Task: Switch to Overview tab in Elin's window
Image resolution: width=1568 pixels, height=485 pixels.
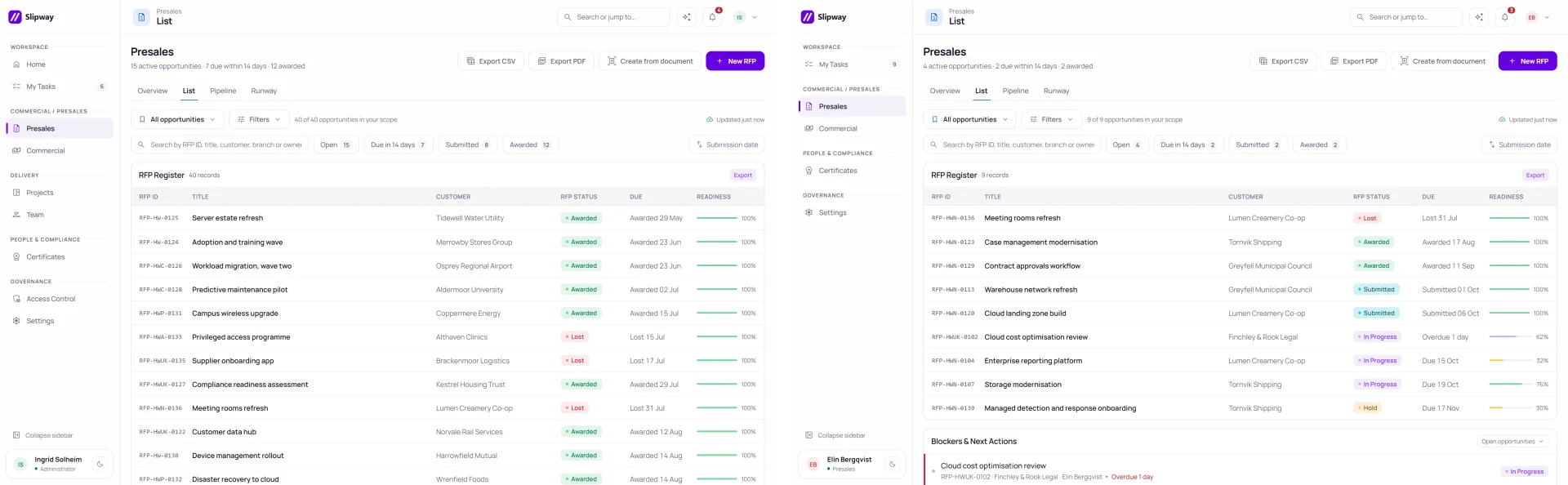Action: [945, 91]
